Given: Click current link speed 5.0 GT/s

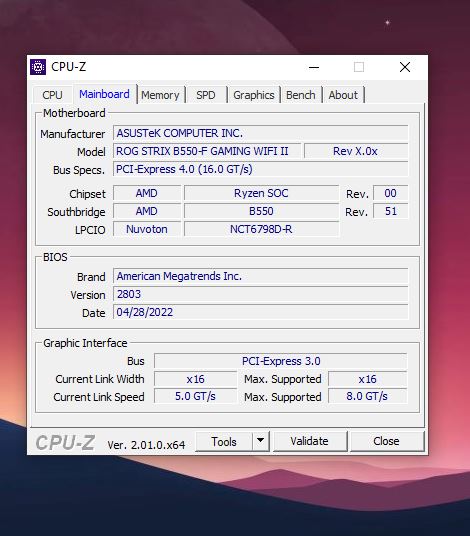Looking at the screenshot, I should [196, 396].
